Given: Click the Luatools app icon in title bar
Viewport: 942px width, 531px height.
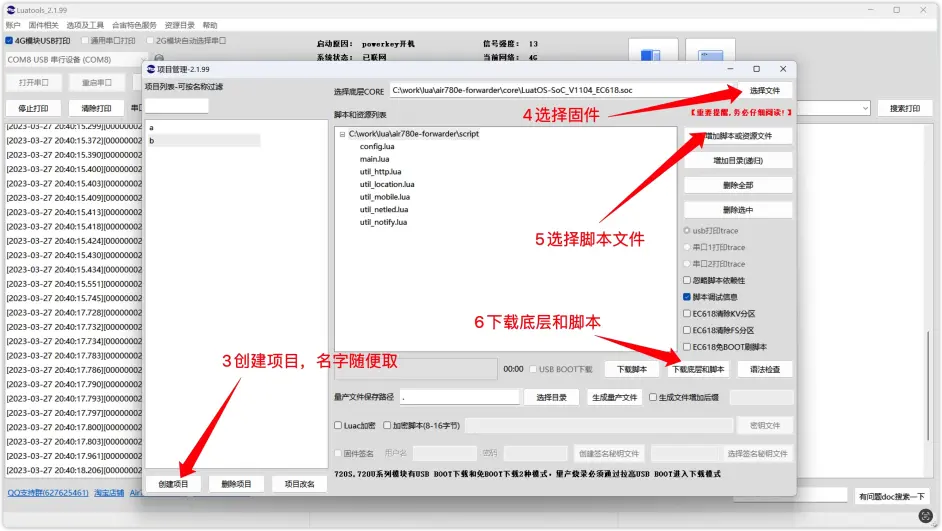Looking at the screenshot, I should [x=11, y=8].
